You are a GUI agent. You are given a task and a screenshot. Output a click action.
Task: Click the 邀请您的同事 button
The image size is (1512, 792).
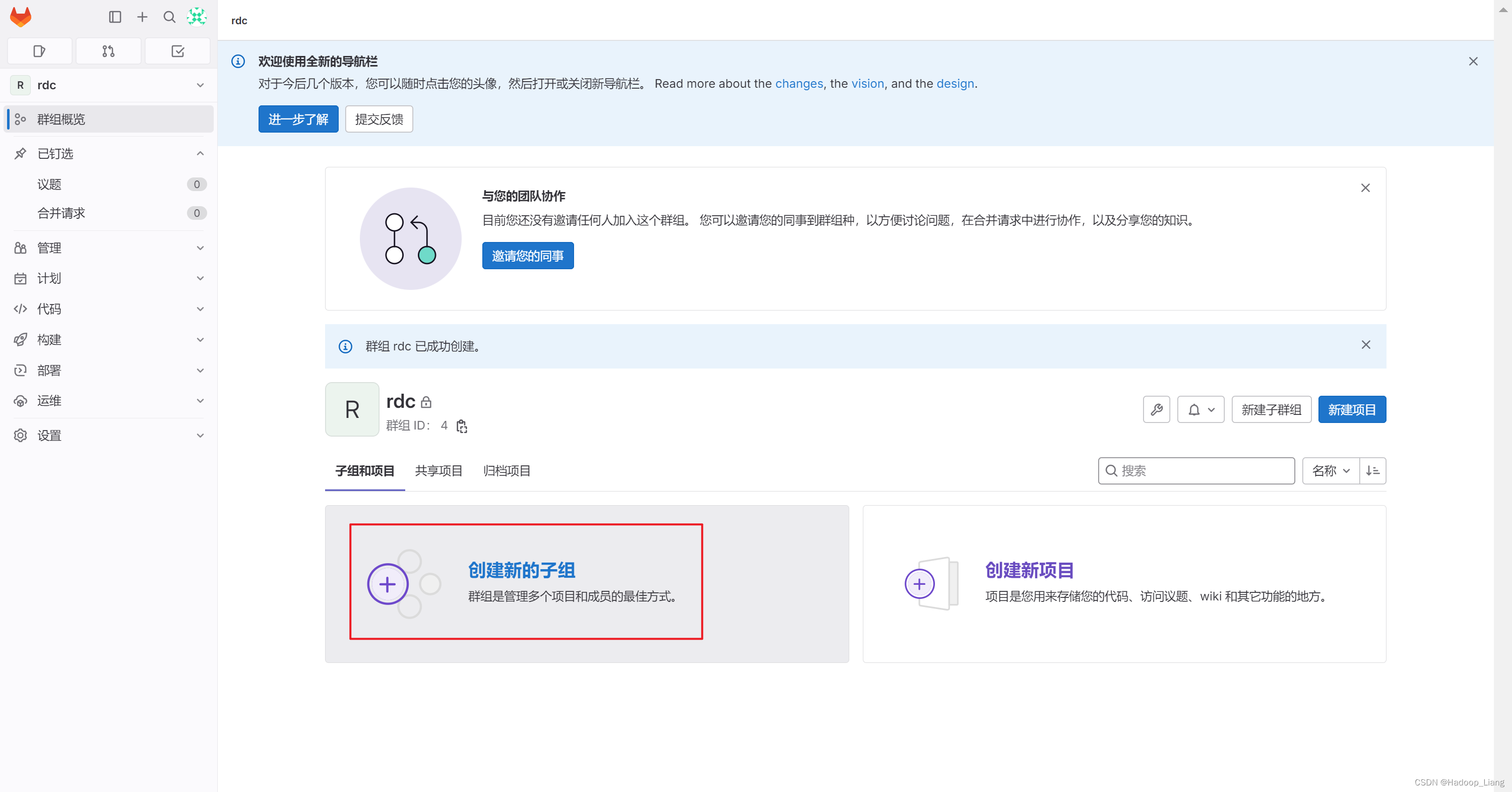527,256
